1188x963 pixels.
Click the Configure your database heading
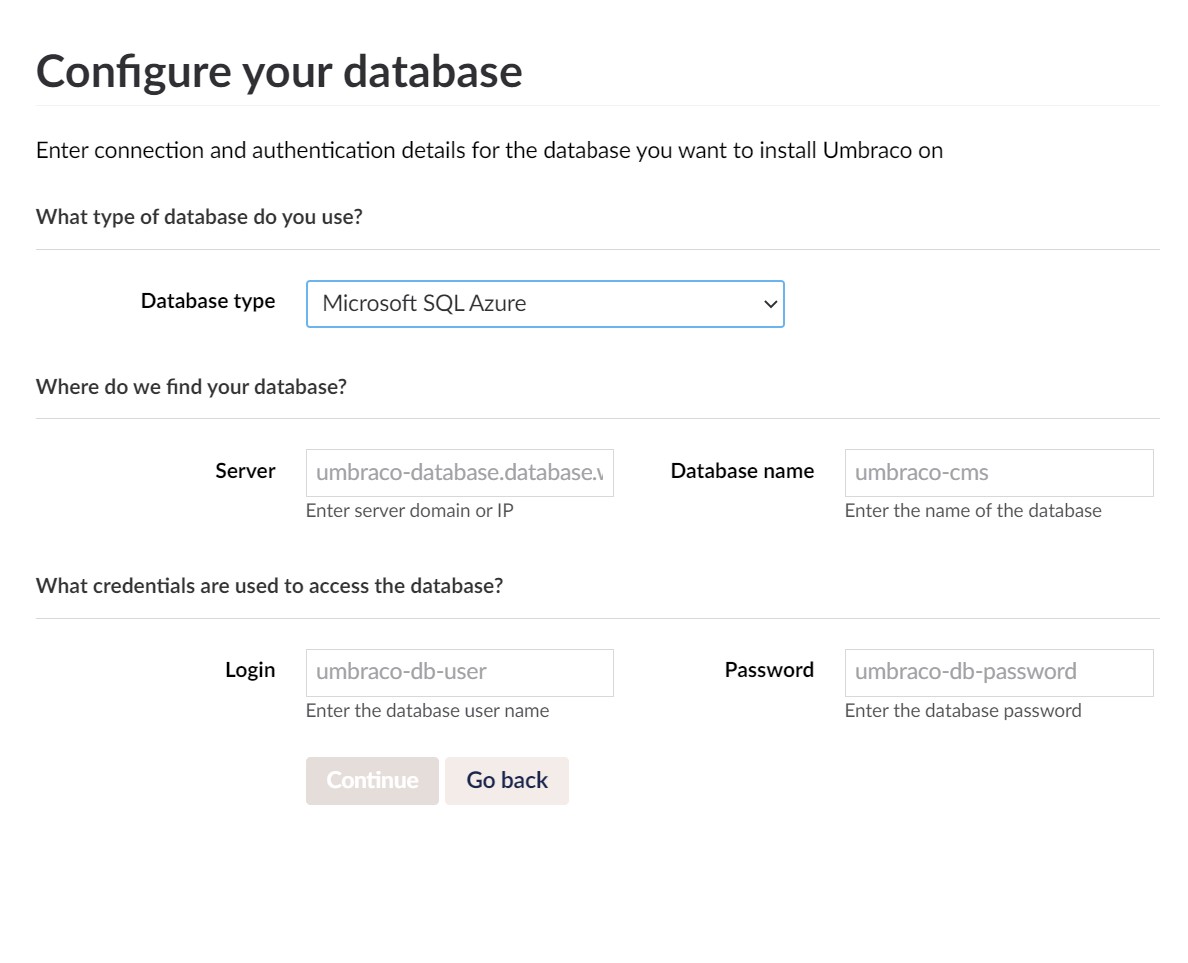coord(279,70)
